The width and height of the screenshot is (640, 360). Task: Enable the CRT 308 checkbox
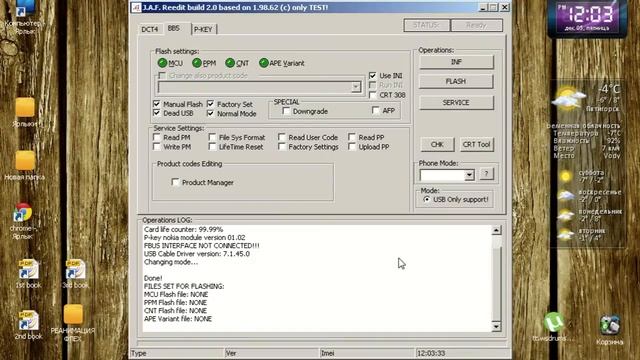tap(373, 95)
